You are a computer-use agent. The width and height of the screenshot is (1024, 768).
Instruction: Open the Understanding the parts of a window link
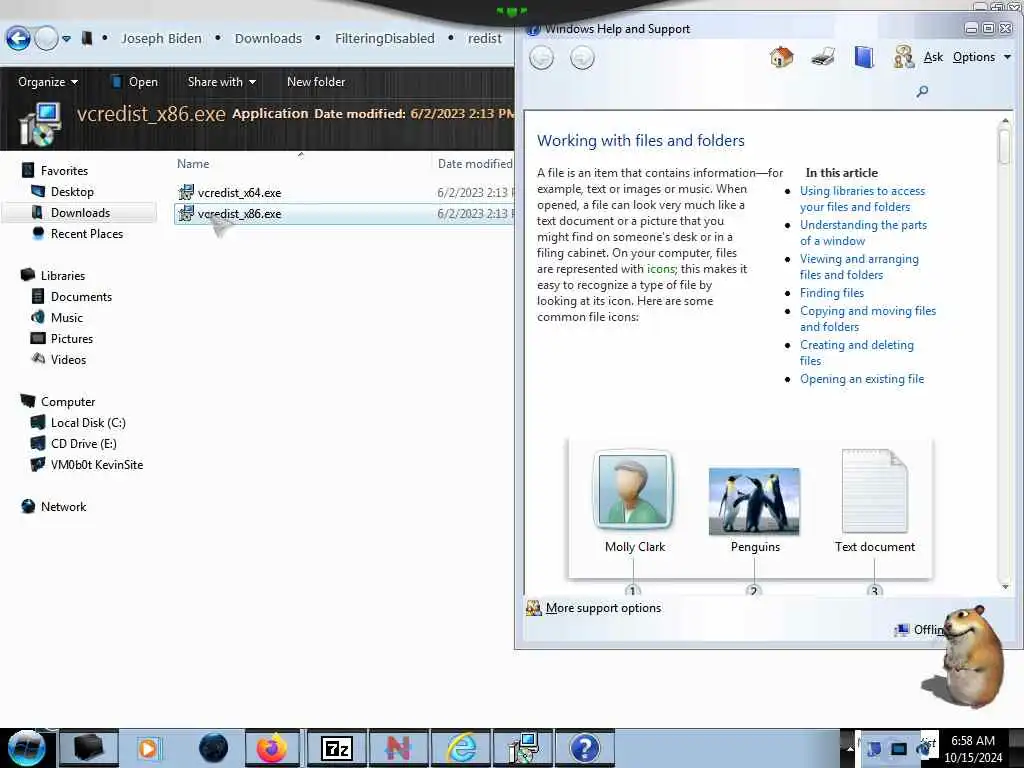pyautogui.click(x=863, y=233)
